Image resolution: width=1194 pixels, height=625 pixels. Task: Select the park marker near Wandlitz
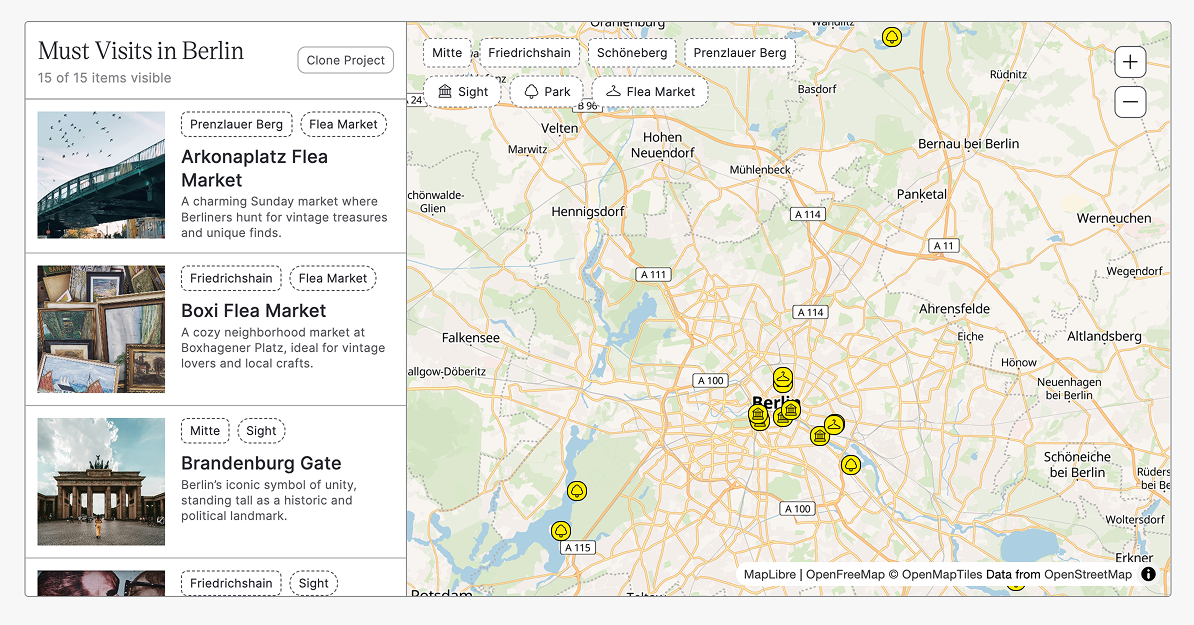(x=892, y=37)
